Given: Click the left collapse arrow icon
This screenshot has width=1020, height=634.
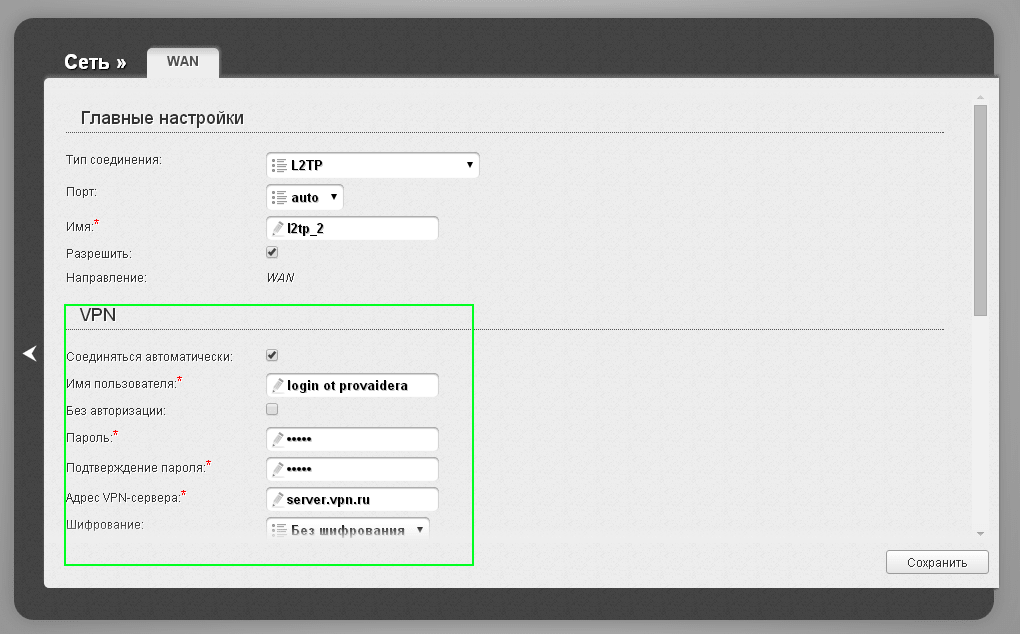Looking at the screenshot, I should (30, 353).
